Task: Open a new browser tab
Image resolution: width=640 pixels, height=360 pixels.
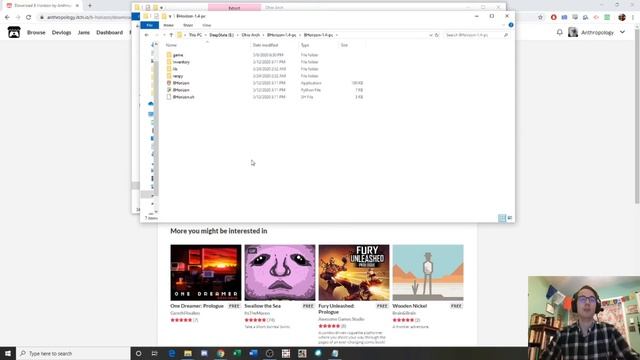Action: pos(90,6)
